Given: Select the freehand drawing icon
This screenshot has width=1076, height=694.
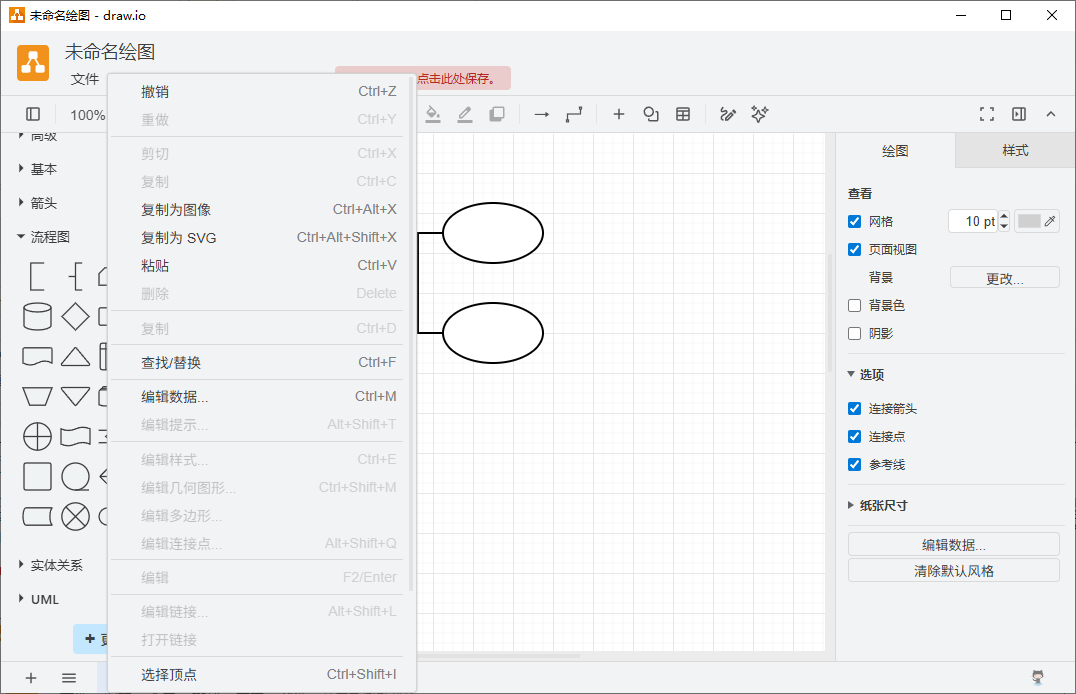Looking at the screenshot, I should coord(727,114).
